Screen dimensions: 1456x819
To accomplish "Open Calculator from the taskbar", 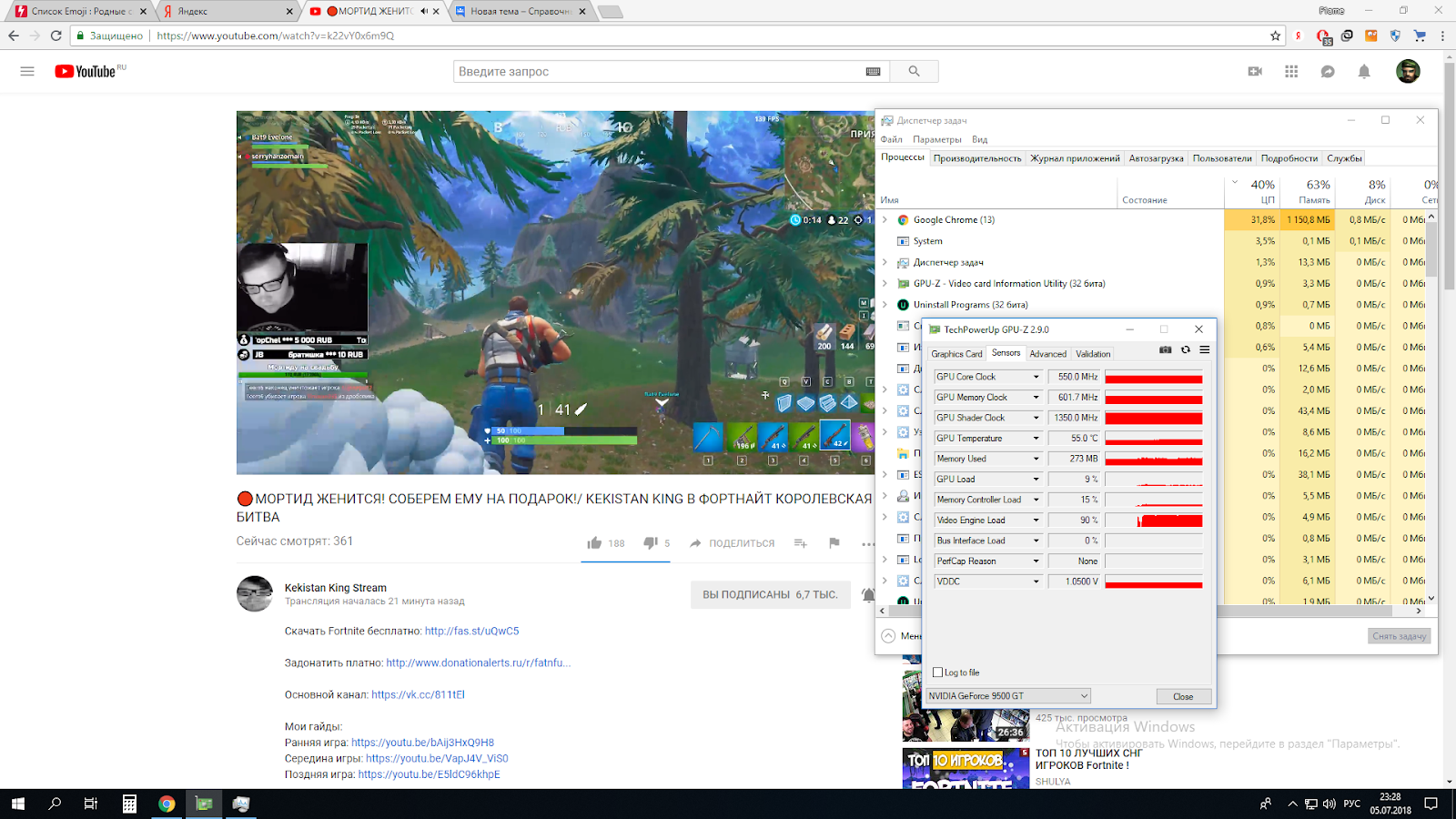I will 129,804.
